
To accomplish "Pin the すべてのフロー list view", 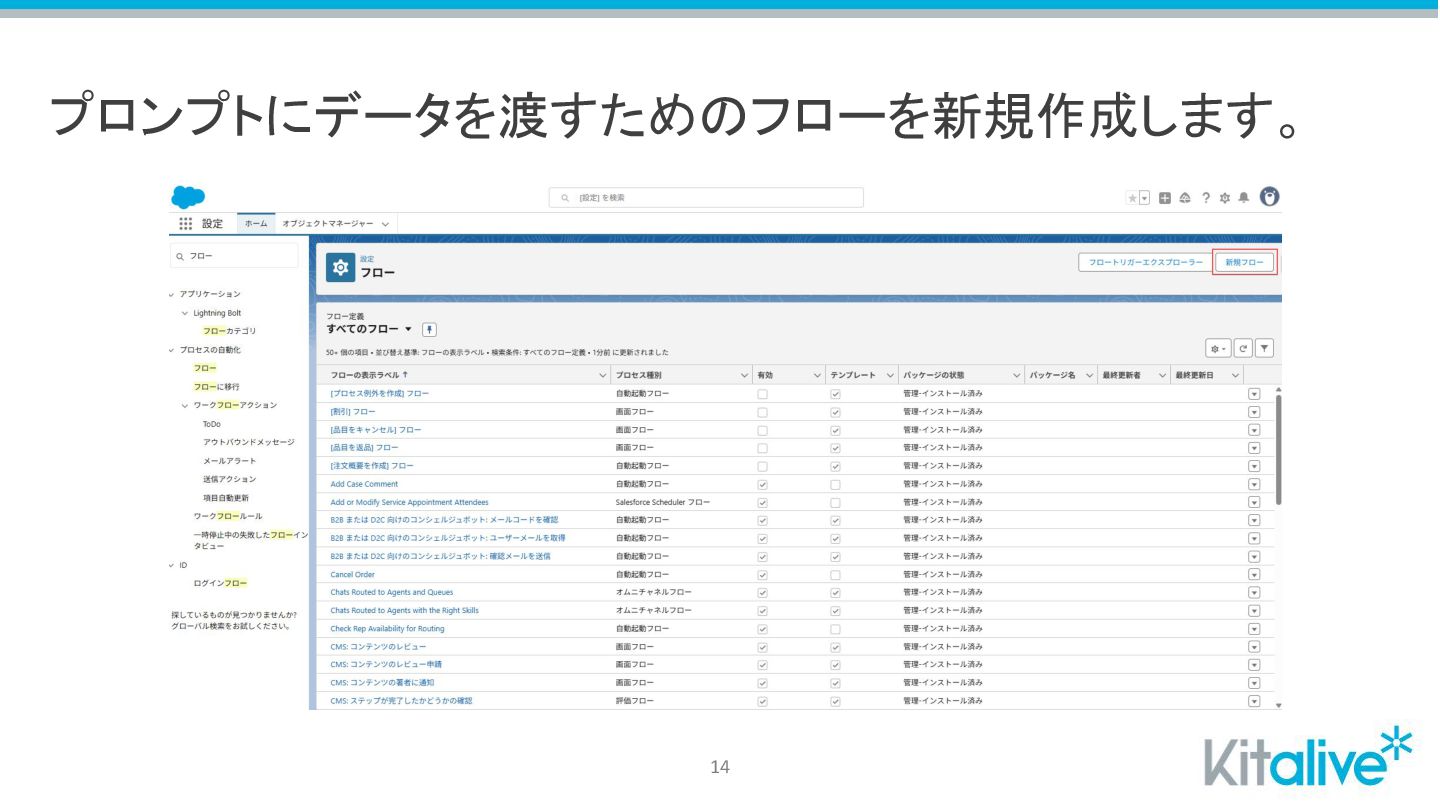I will coord(429,329).
